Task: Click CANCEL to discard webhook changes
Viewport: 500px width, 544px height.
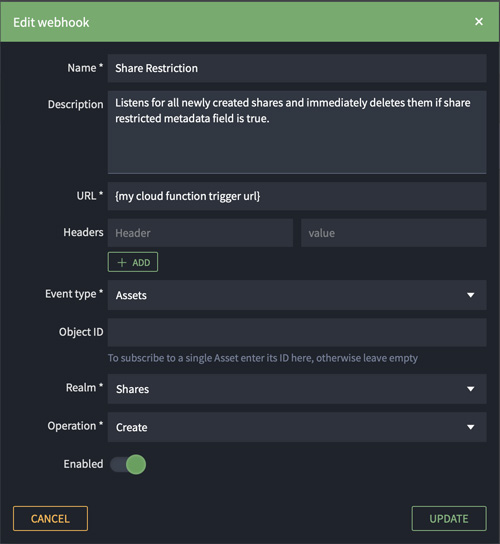Action: click(x=50, y=519)
